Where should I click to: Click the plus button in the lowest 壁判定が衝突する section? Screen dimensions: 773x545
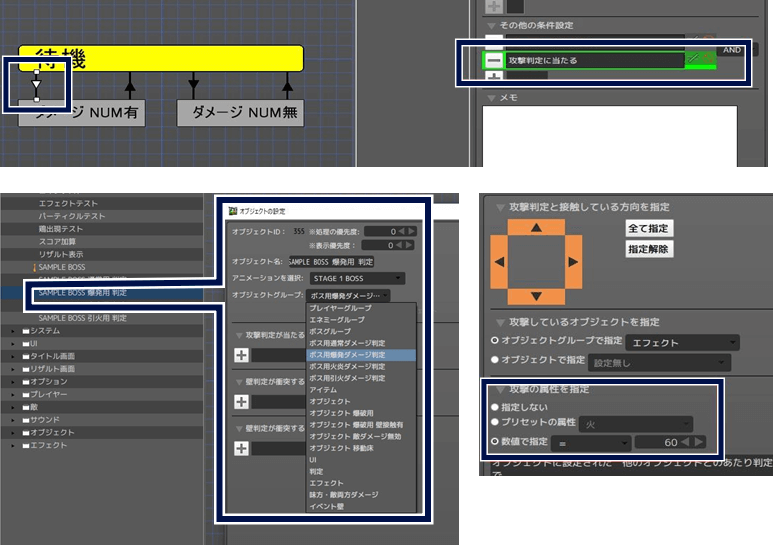coord(241,449)
